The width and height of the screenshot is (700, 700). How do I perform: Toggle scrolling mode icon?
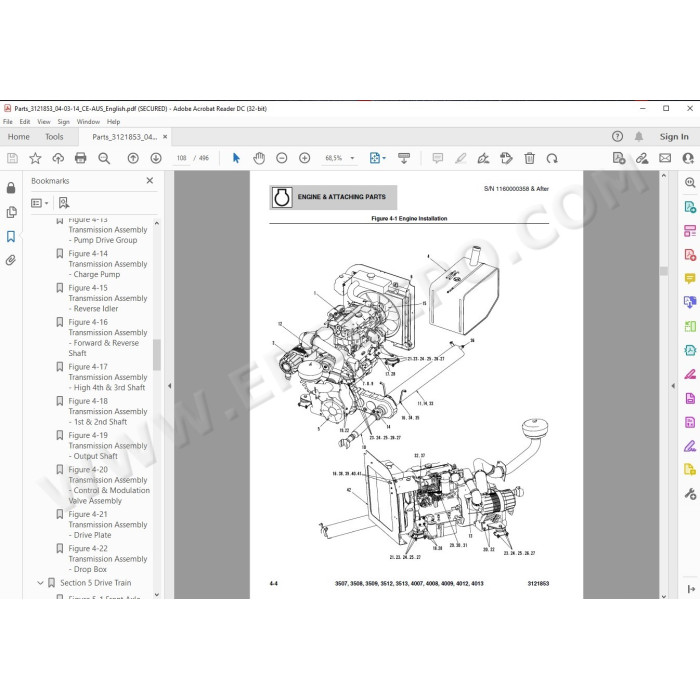point(404,158)
